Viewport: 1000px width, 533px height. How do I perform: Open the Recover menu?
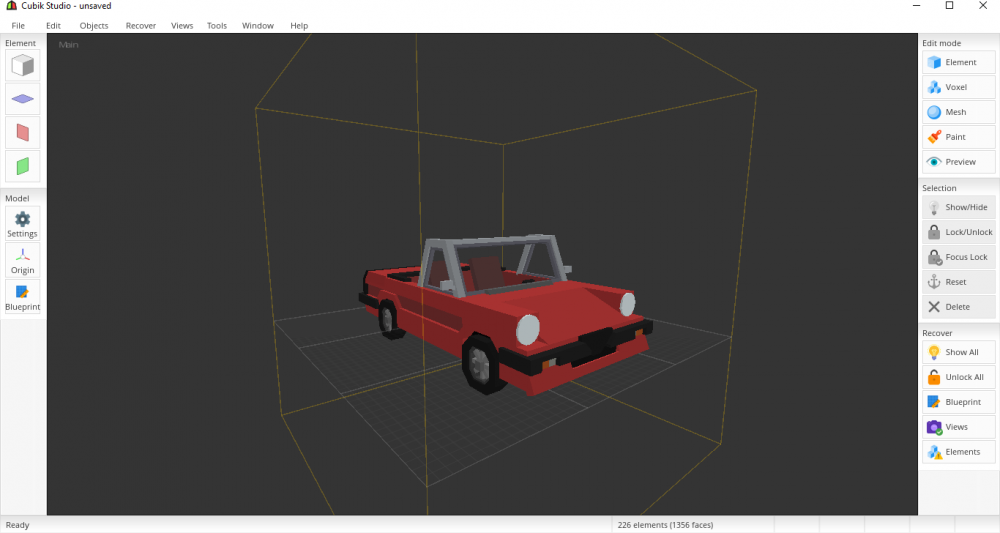[x=140, y=25]
